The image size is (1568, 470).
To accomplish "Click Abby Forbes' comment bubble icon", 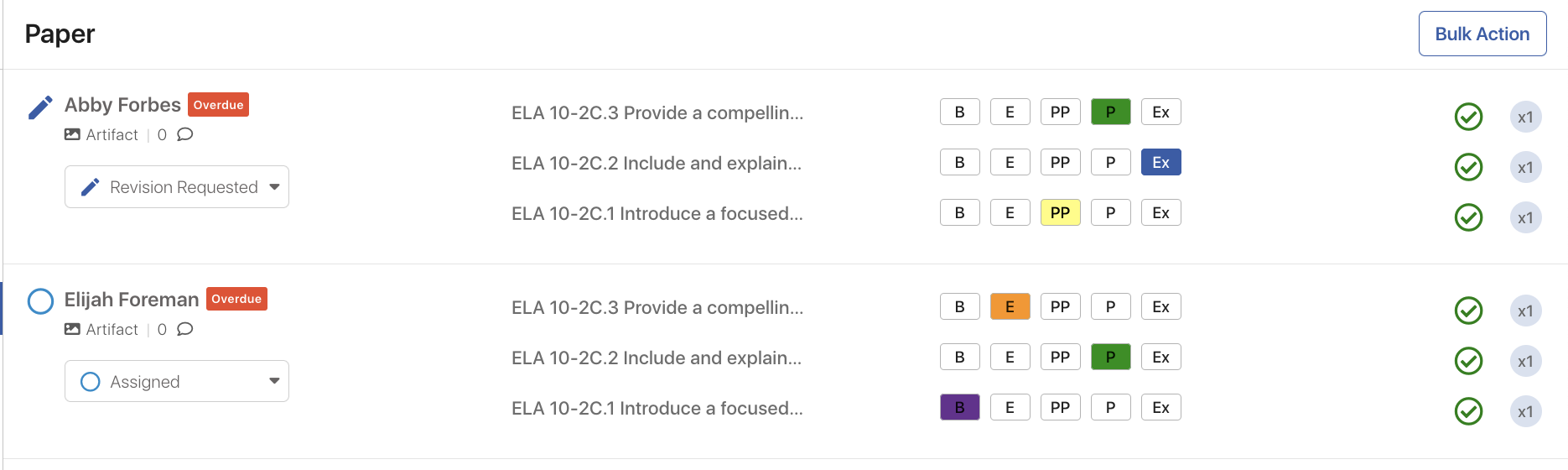I will [x=185, y=134].
